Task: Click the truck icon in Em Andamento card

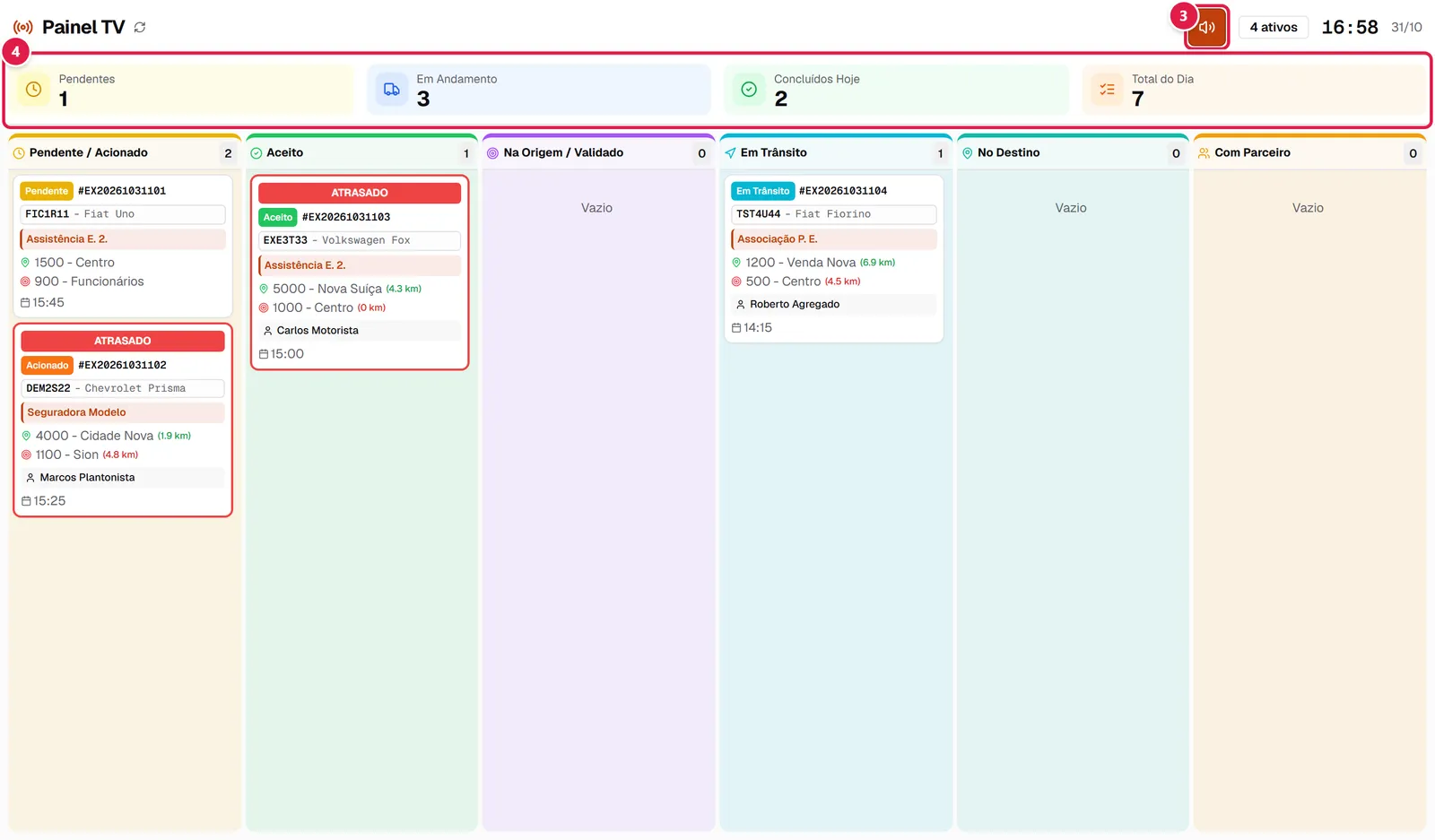Action: pos(392,90)
